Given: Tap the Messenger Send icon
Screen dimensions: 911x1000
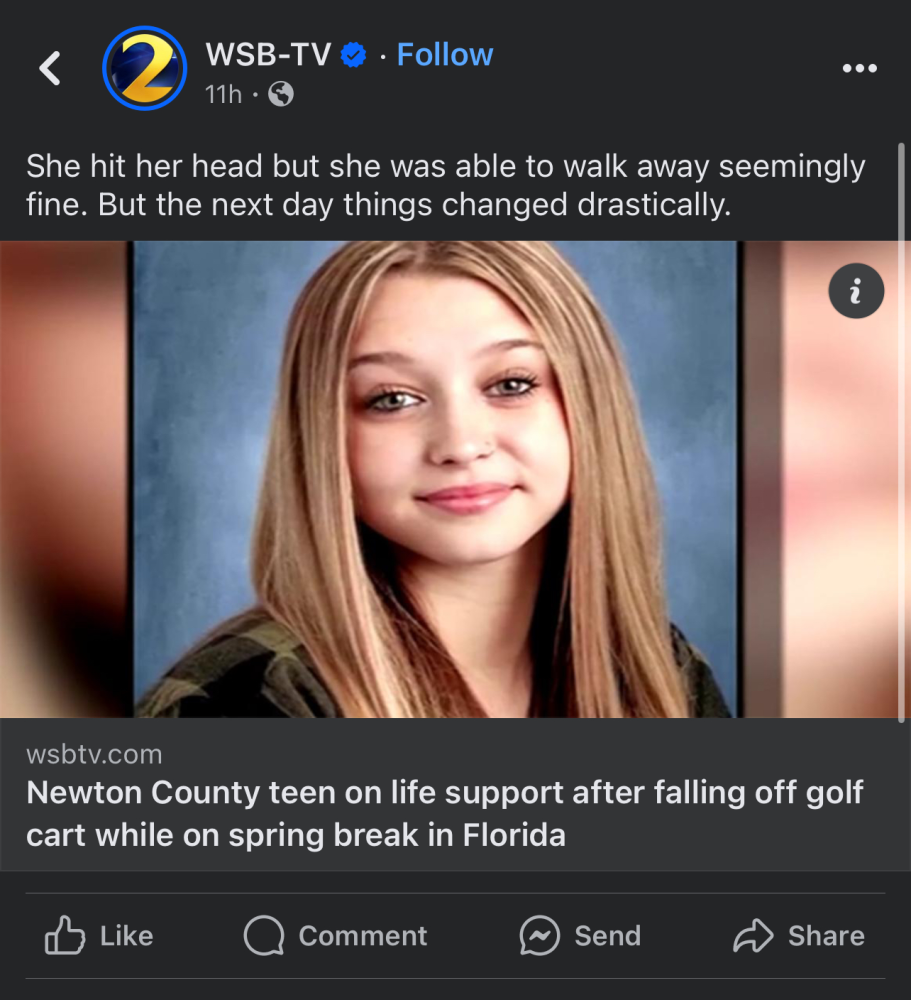Looking at the screenshot, I should (x=540, y=936).
